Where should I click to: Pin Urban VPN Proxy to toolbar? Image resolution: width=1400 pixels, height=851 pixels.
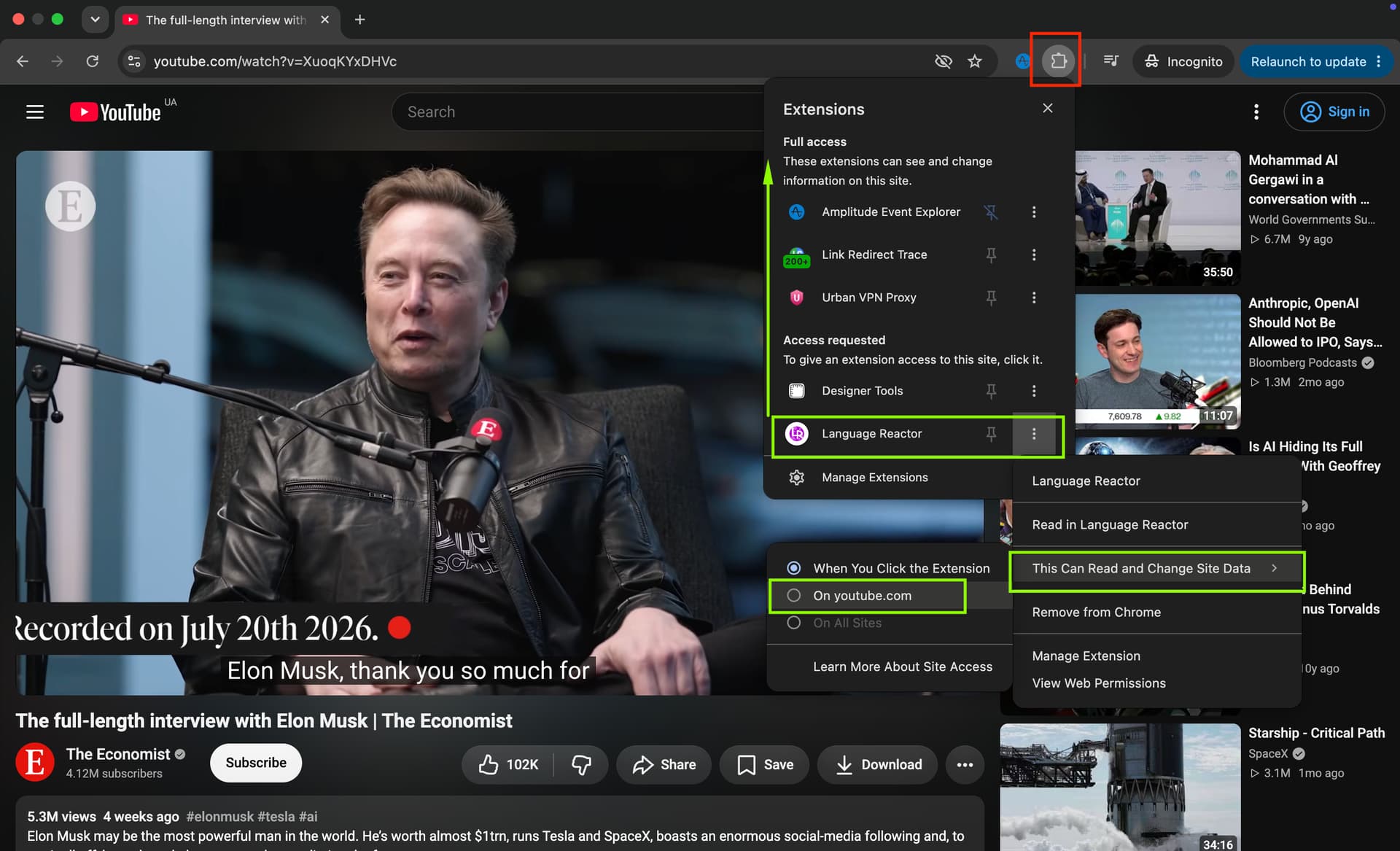[x=990, y=298]
